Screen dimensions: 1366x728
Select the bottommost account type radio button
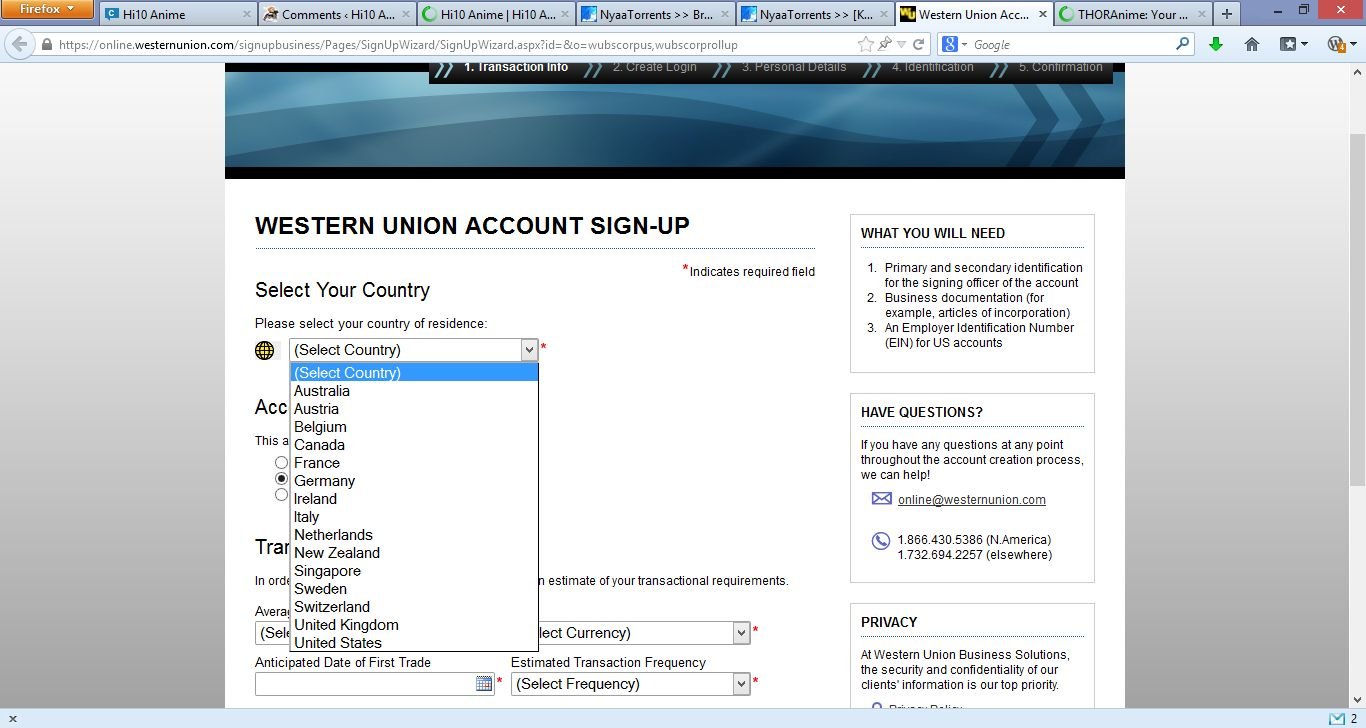[281, 495]
